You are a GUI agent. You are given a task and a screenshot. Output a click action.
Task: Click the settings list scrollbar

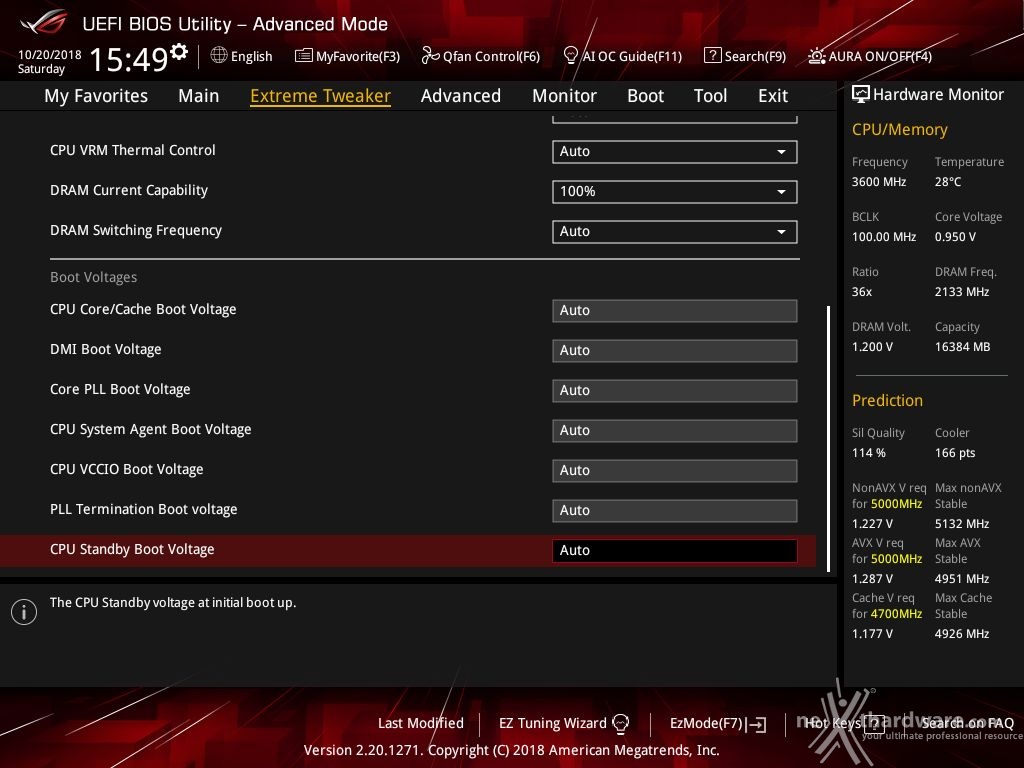829,439
